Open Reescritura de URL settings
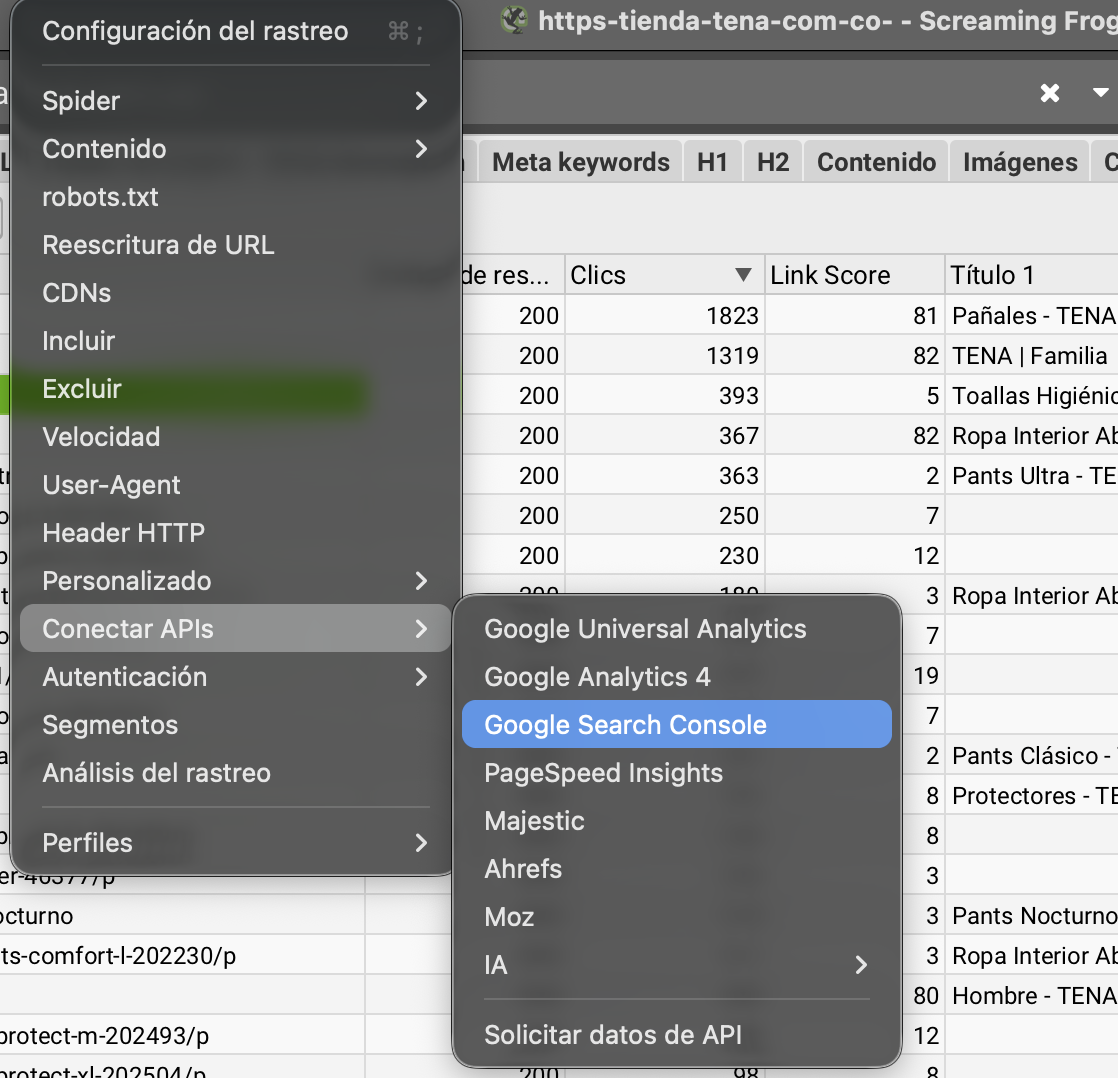 158,245
